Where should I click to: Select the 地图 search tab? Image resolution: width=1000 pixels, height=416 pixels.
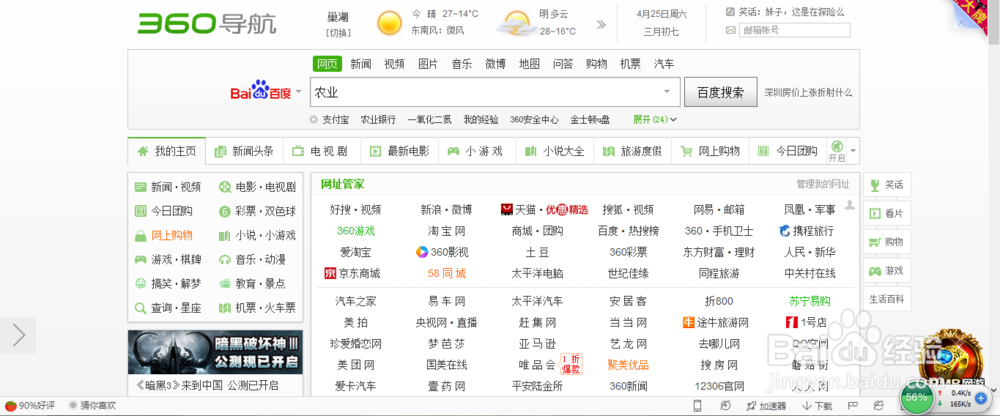529,64
